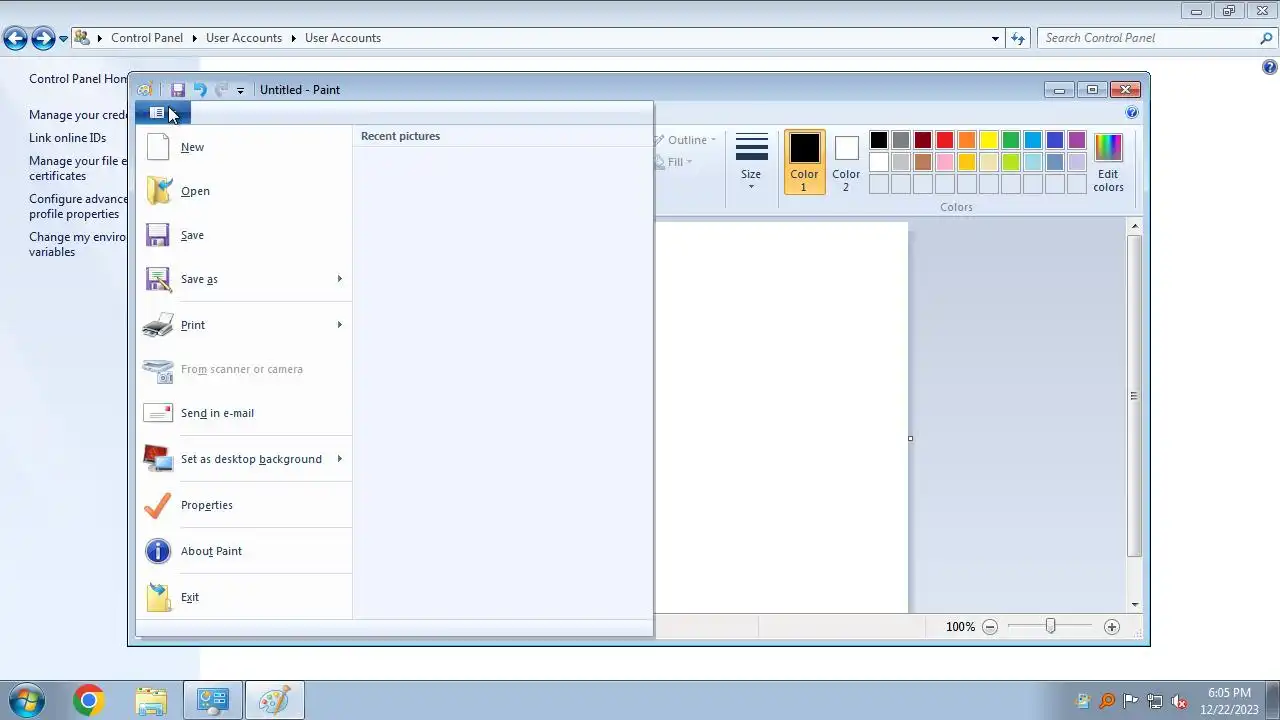Open Windows Explorer from the taskbar
1280x720 pixels.
[x=150, y=701]
